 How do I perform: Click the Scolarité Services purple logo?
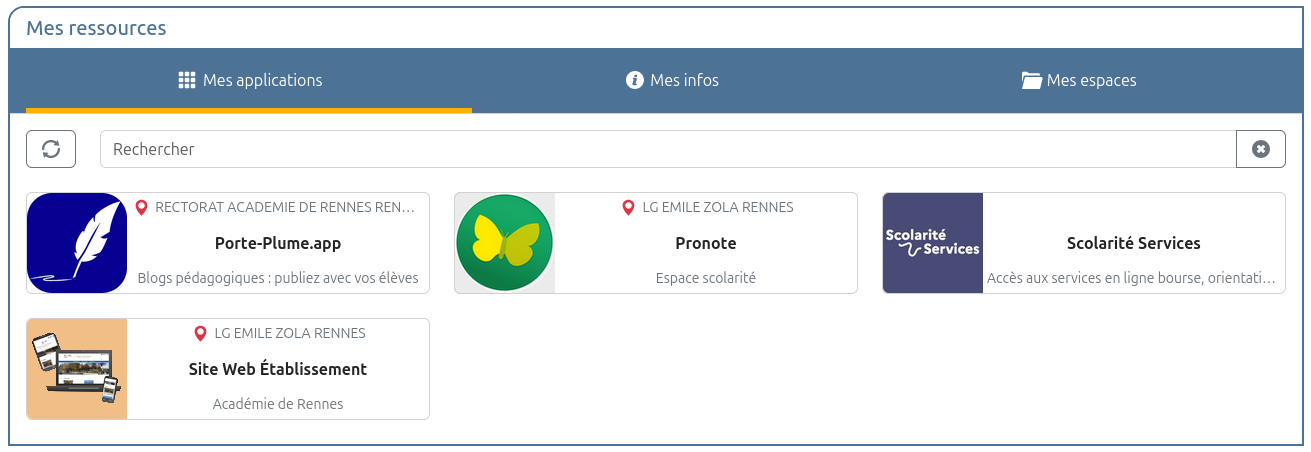point(933,243)
